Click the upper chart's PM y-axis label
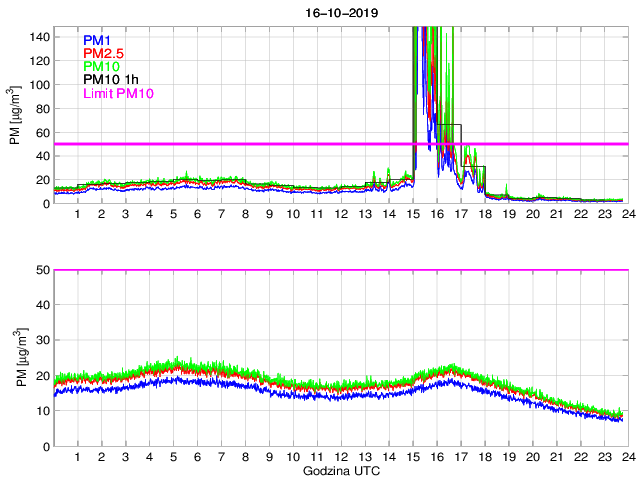The width and height of the screenshot is (640, 480). click(16, 116)
